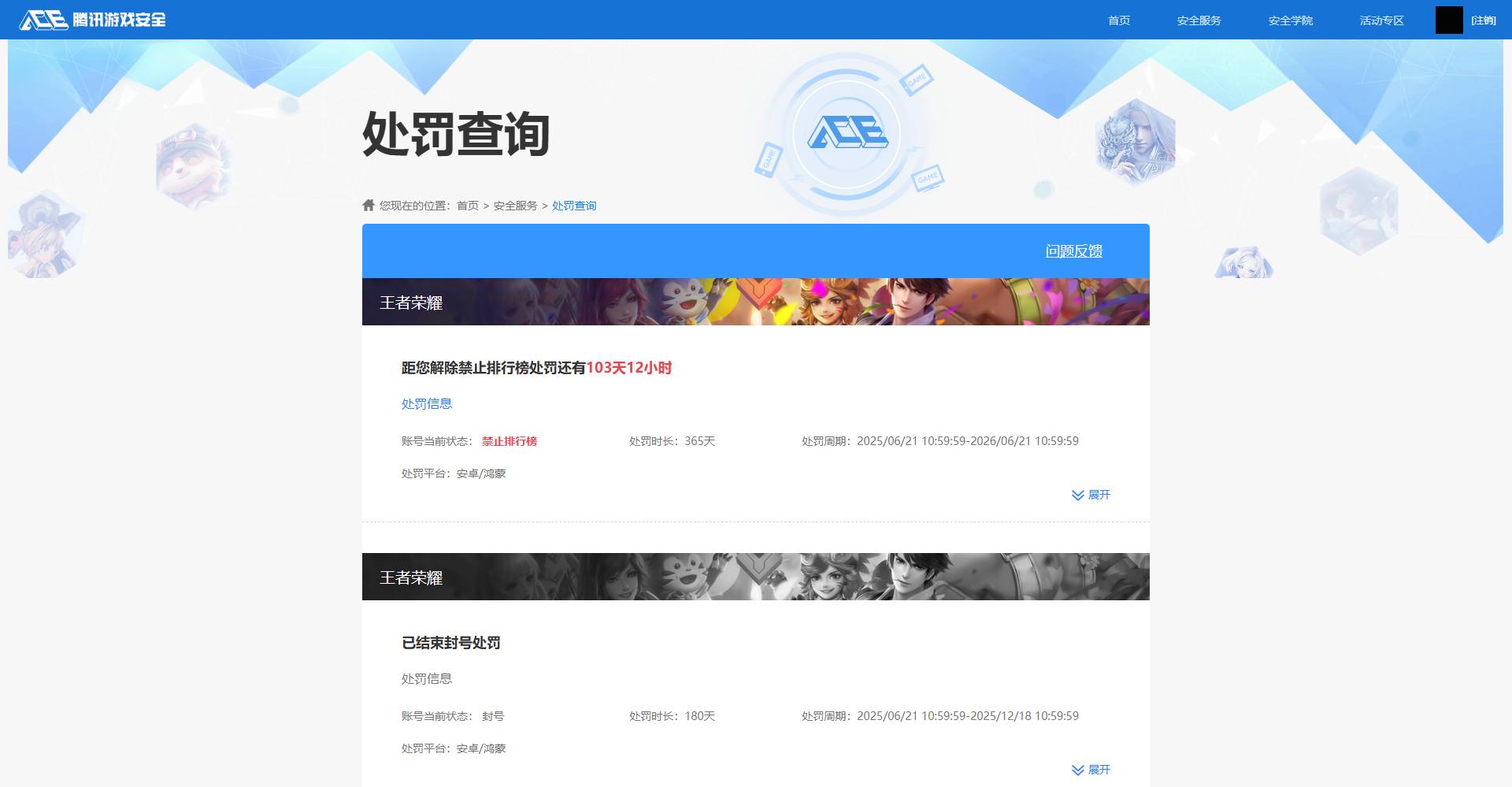Select 活动专区 in the navigation bar
The image size is (1512, 787).
[x=1381, y=20]
